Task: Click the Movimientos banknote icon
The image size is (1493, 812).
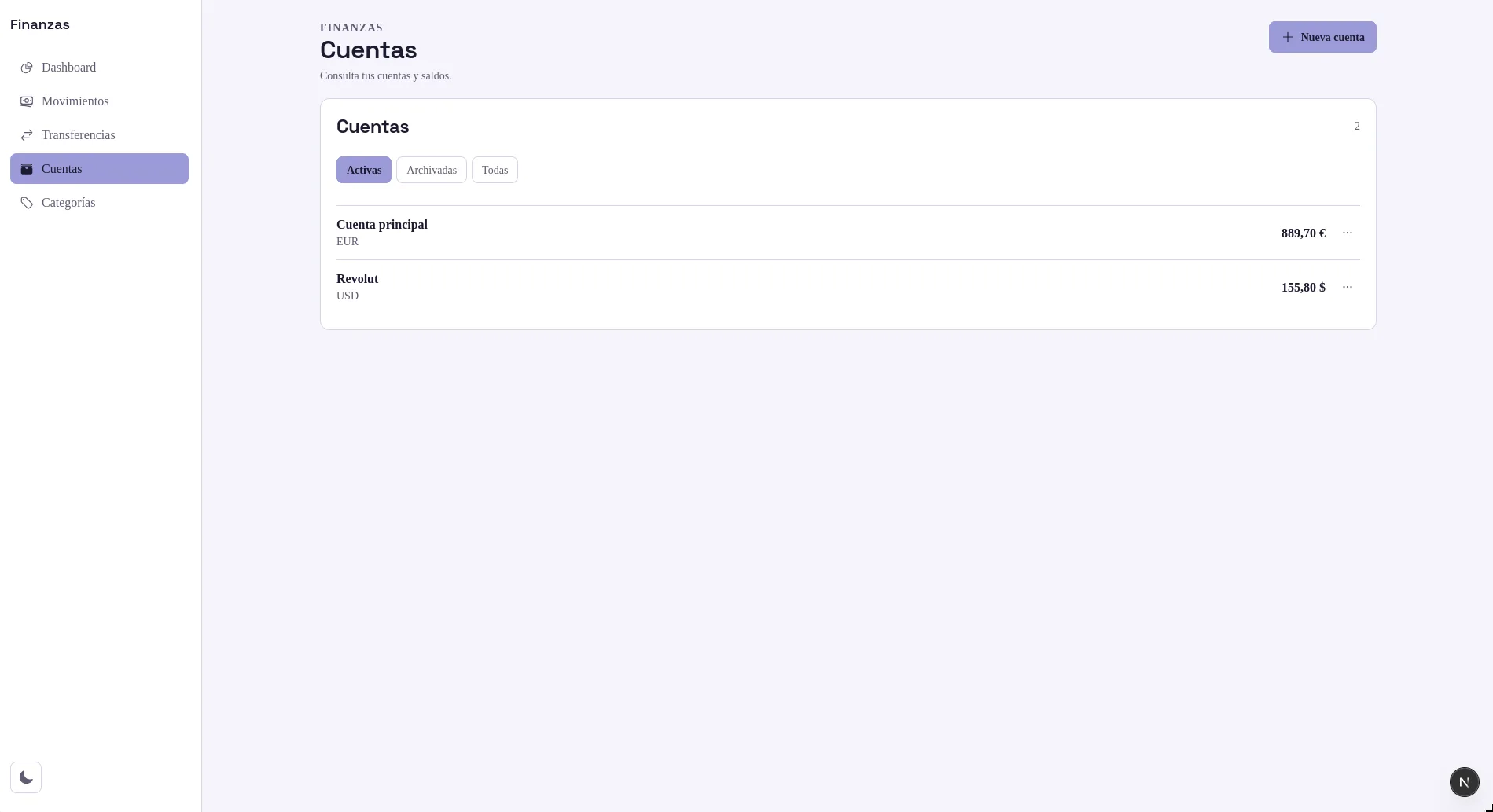Action: click(27, 101)
